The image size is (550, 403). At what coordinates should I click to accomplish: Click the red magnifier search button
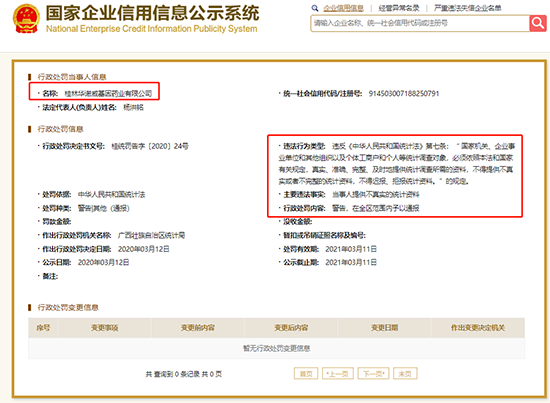click(x=538, y=23)
